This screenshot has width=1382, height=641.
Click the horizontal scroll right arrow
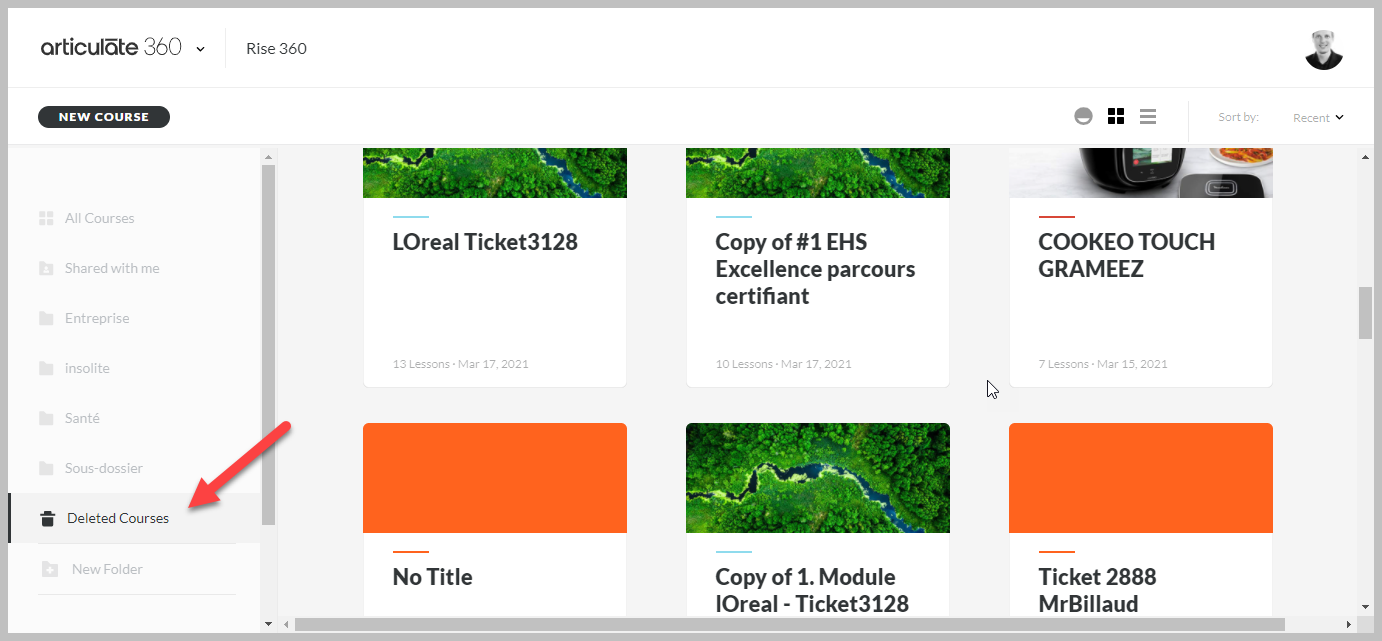(1350, 624)
